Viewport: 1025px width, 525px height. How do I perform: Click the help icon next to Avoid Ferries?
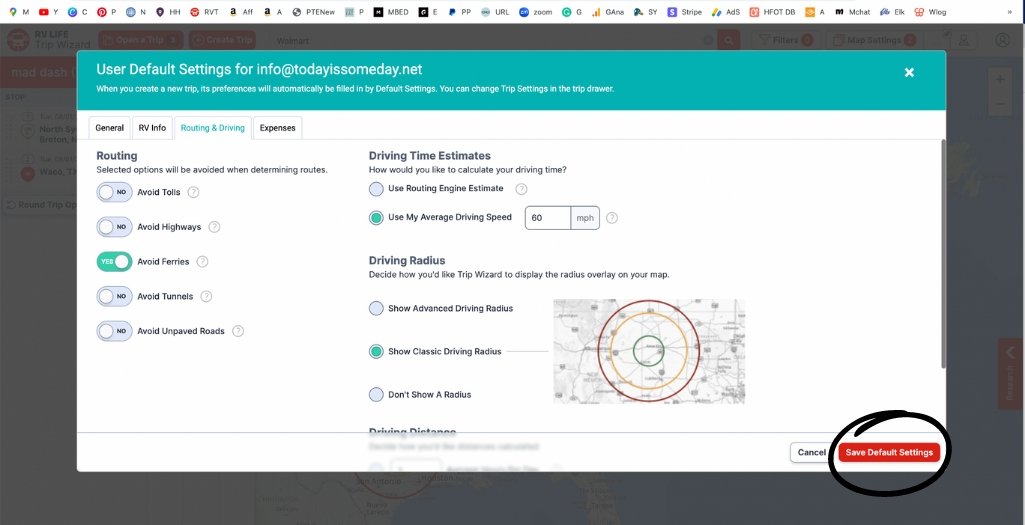[203, 262]
